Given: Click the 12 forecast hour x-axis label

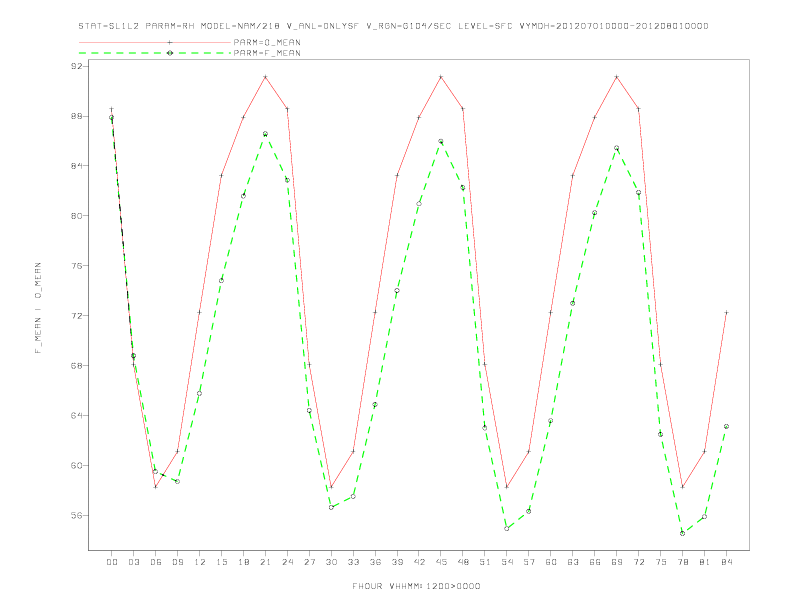Looking at the screenshot, I should pyautogui.click(x=200, y=562).
